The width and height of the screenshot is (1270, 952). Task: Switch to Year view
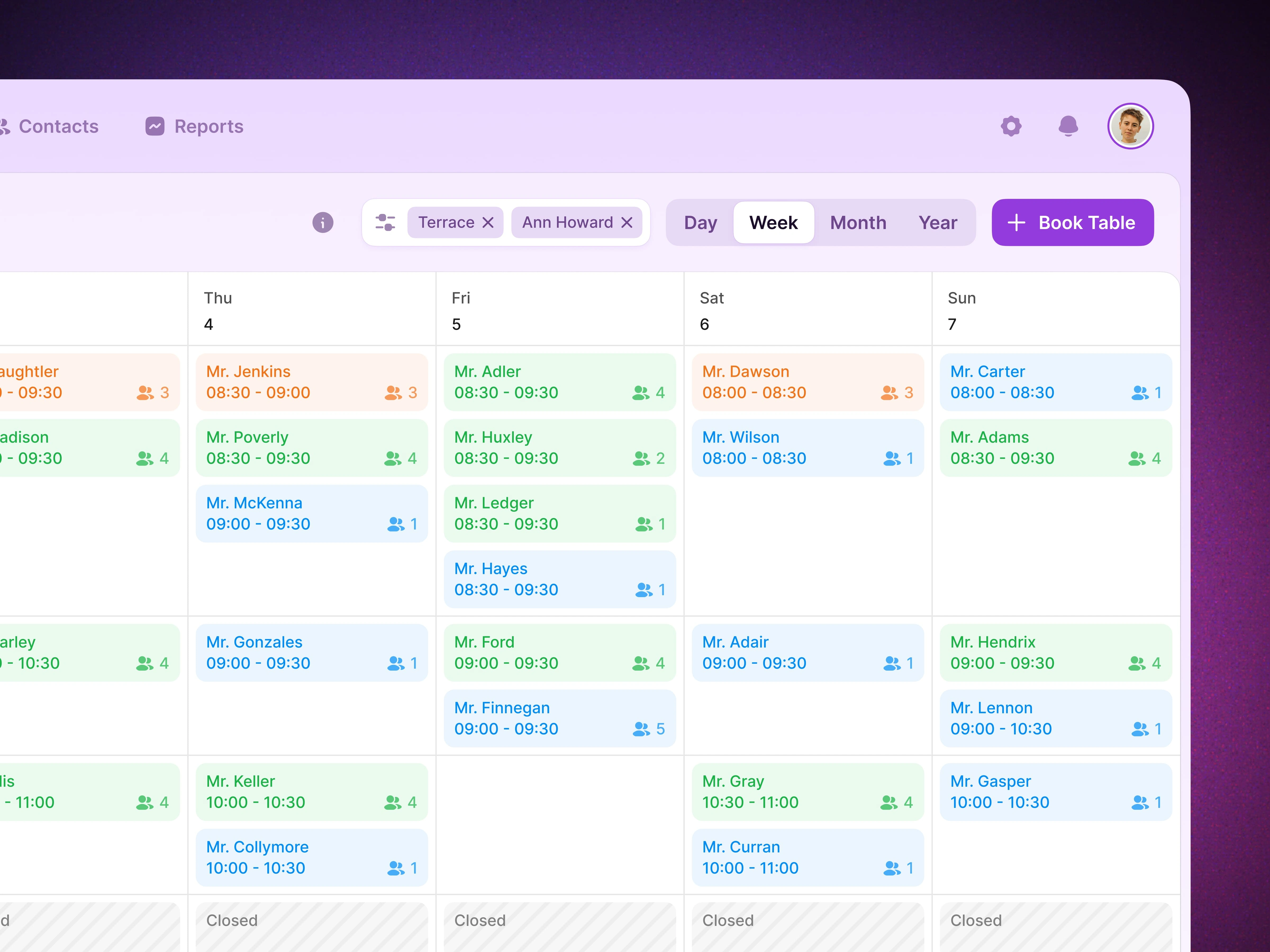[938, 223]
